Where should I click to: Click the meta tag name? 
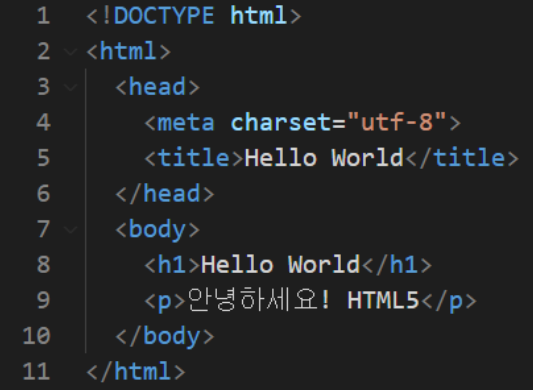[x=186, y=123]
